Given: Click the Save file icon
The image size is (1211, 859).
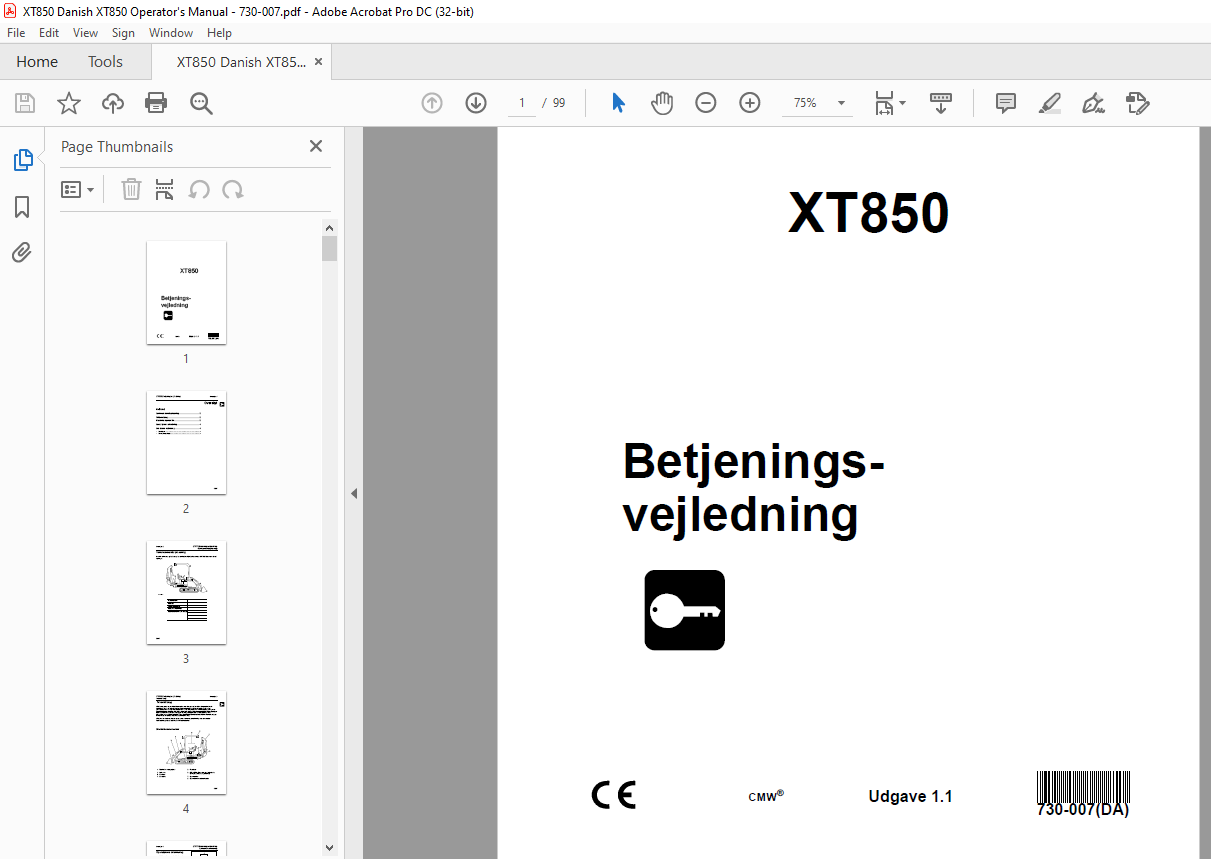Looking at the screenshot, I should (x=25, y=103).
